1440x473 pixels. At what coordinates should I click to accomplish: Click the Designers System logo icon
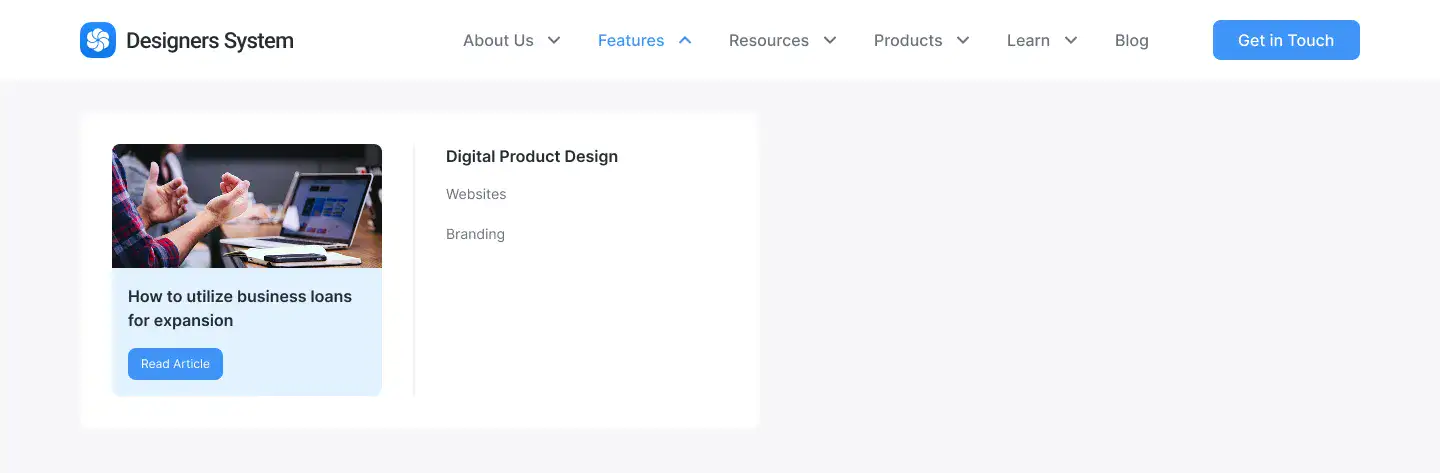(x=98, y=40)
